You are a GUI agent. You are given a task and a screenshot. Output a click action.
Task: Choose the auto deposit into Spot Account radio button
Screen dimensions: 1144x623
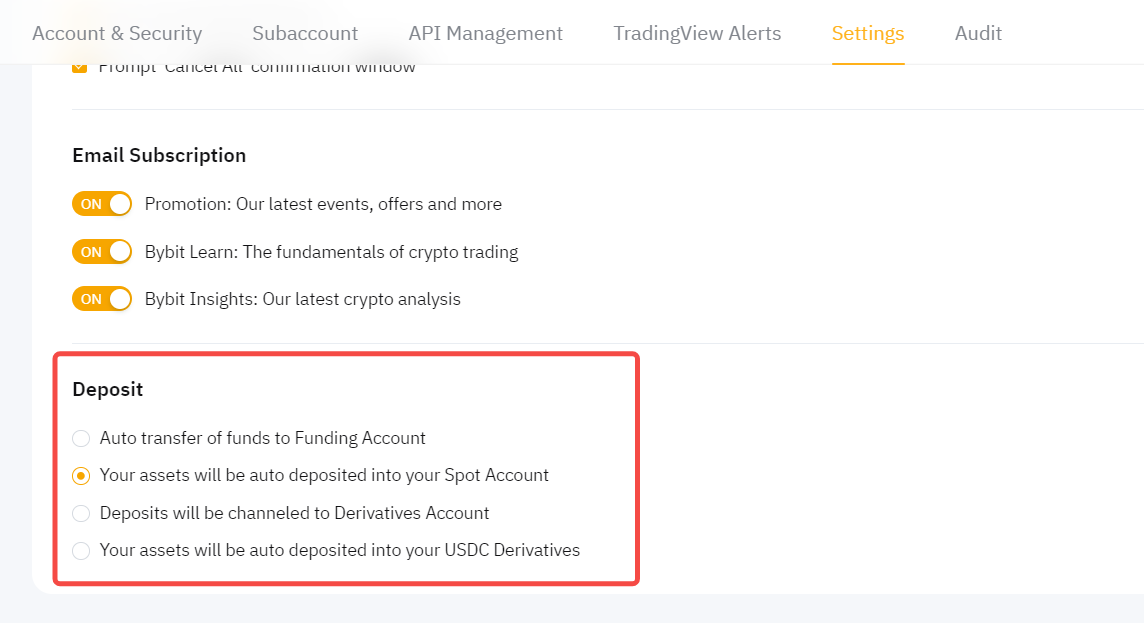(x=81, y=476)
